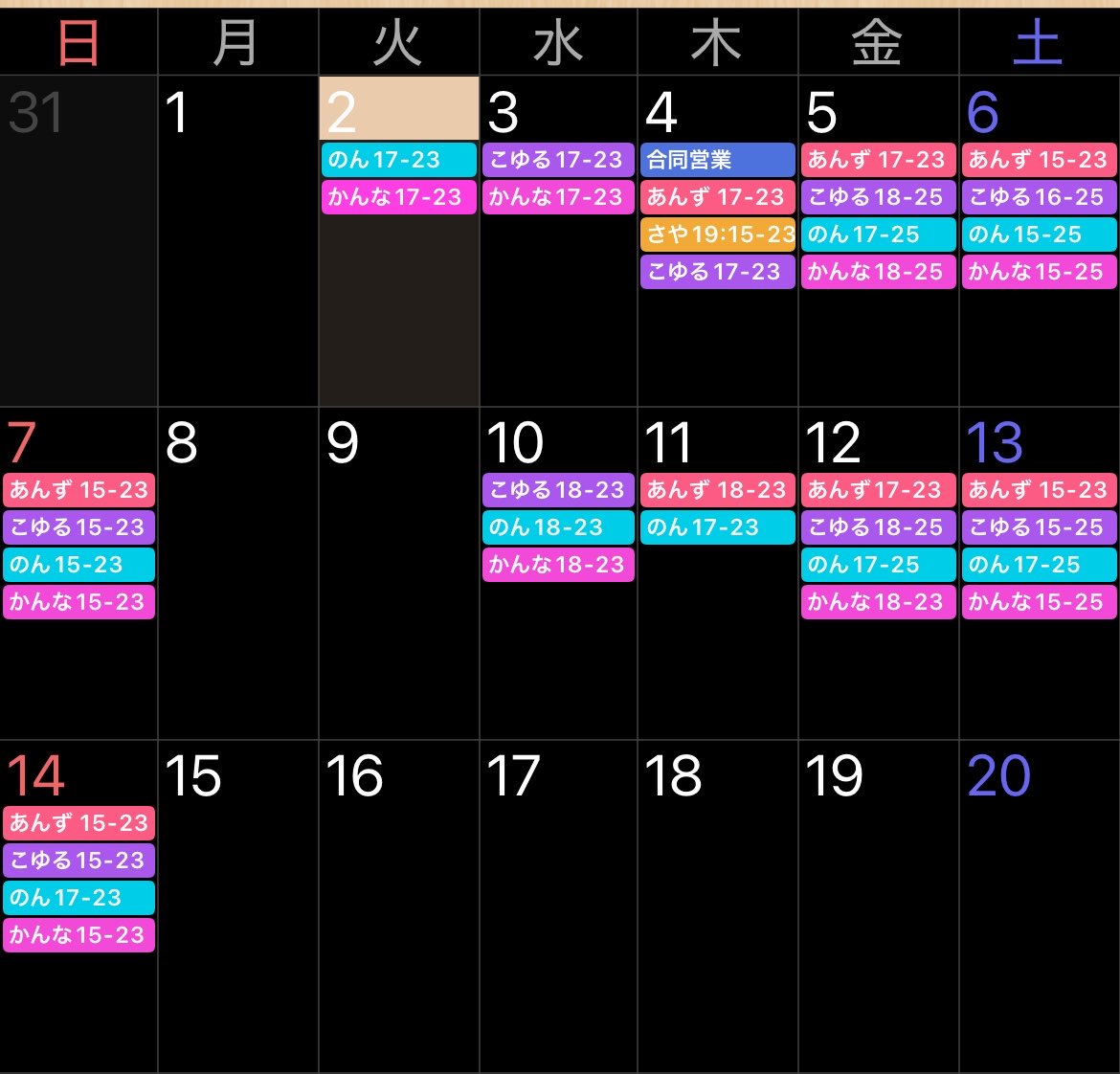This screenshot has width=1120, height=1074.
Task: Open the あんず 17-23 event on day 12
Action: click(879, 490)
